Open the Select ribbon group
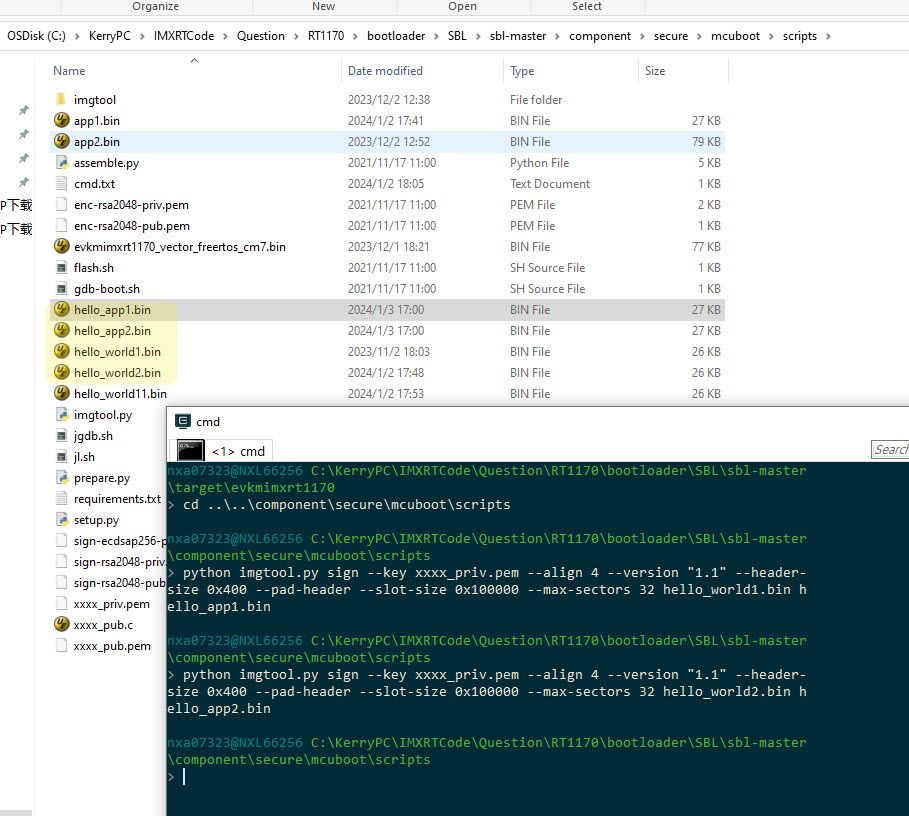The width and height of the screenshot is (909, 816). (x=587, y=6)
